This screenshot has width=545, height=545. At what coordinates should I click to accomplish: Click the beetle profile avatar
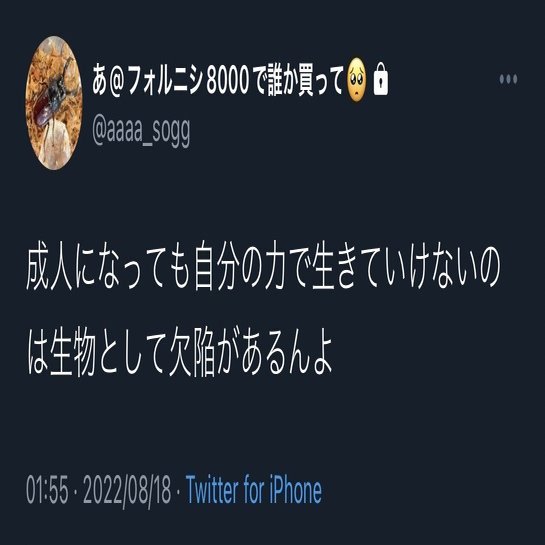54,103
